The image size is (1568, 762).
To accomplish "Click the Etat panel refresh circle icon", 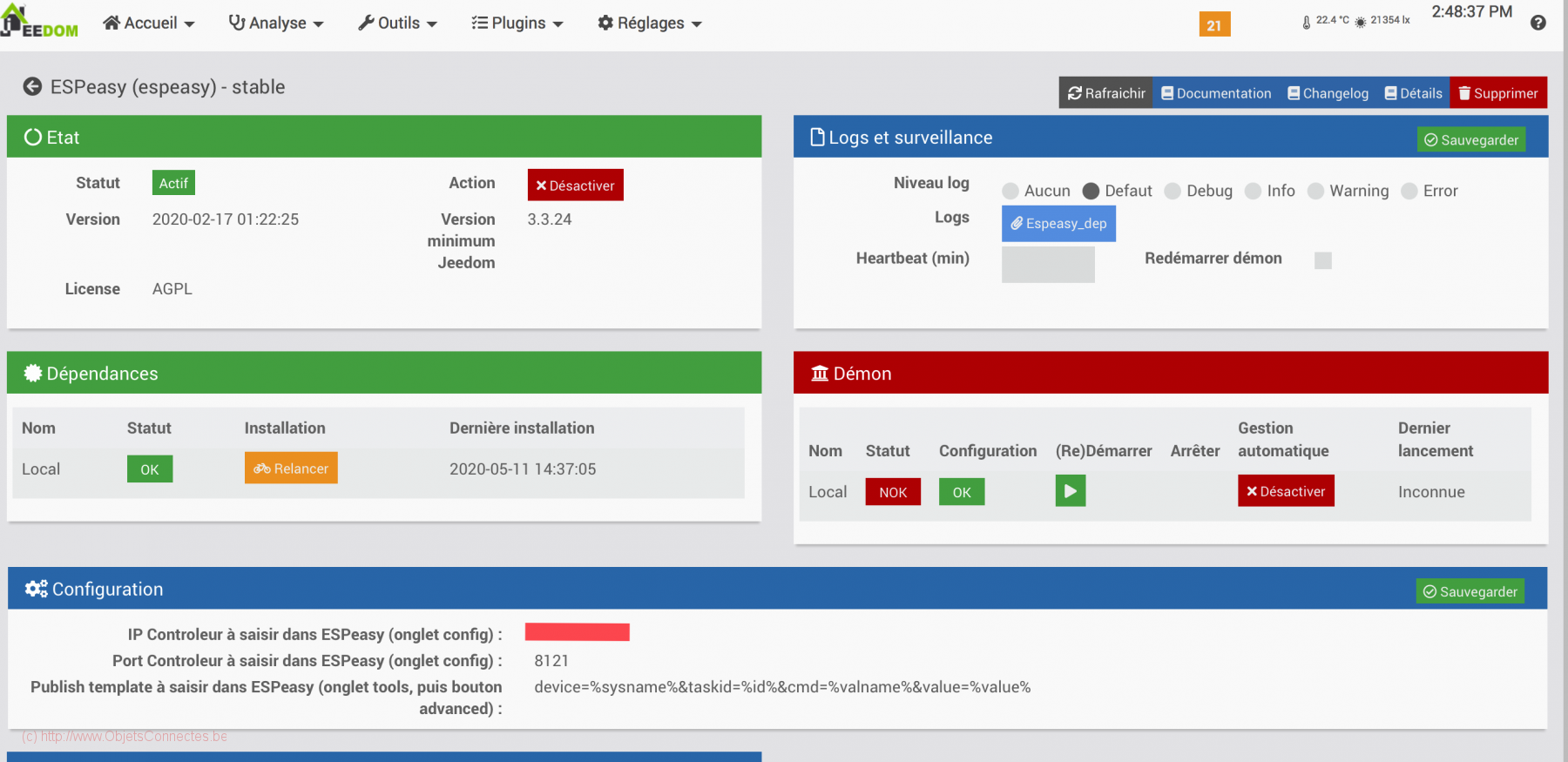I will (33, 137).
